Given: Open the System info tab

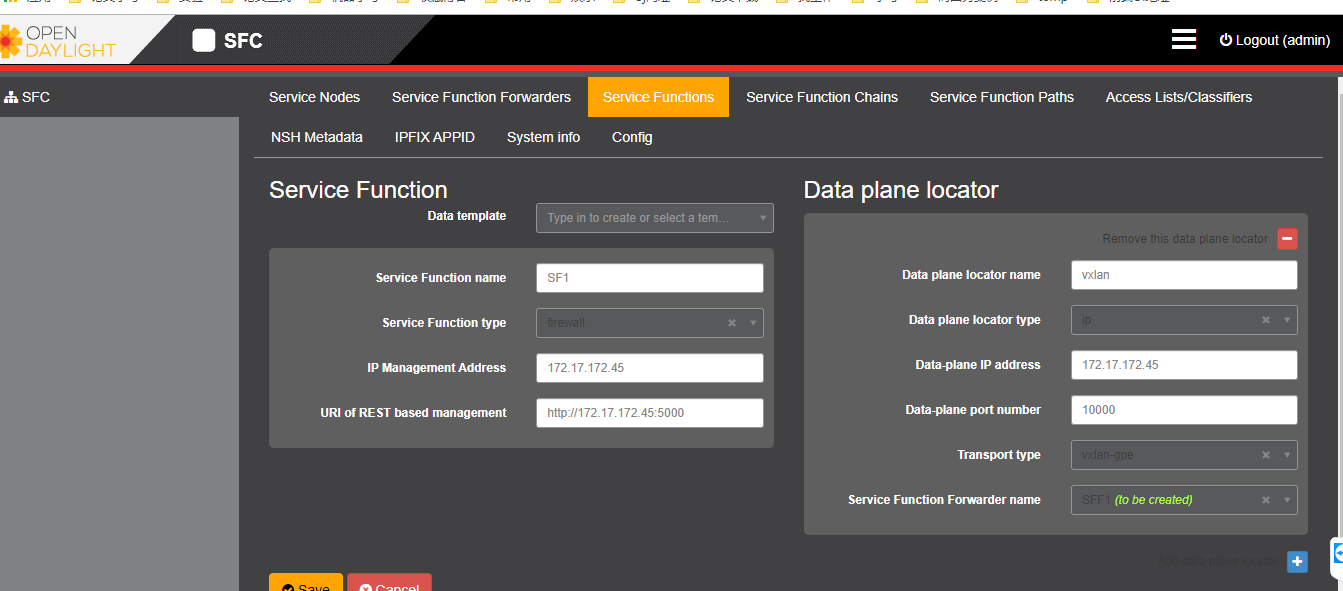Looking at the screenshot, I should 543,137.
